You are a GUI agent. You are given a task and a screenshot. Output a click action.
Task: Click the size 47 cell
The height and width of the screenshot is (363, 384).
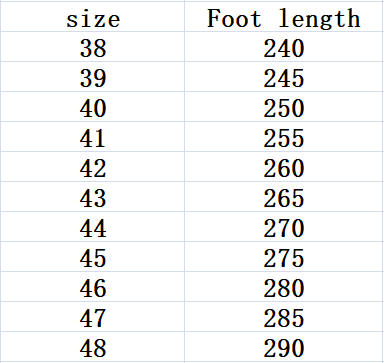tap(93, 317)
